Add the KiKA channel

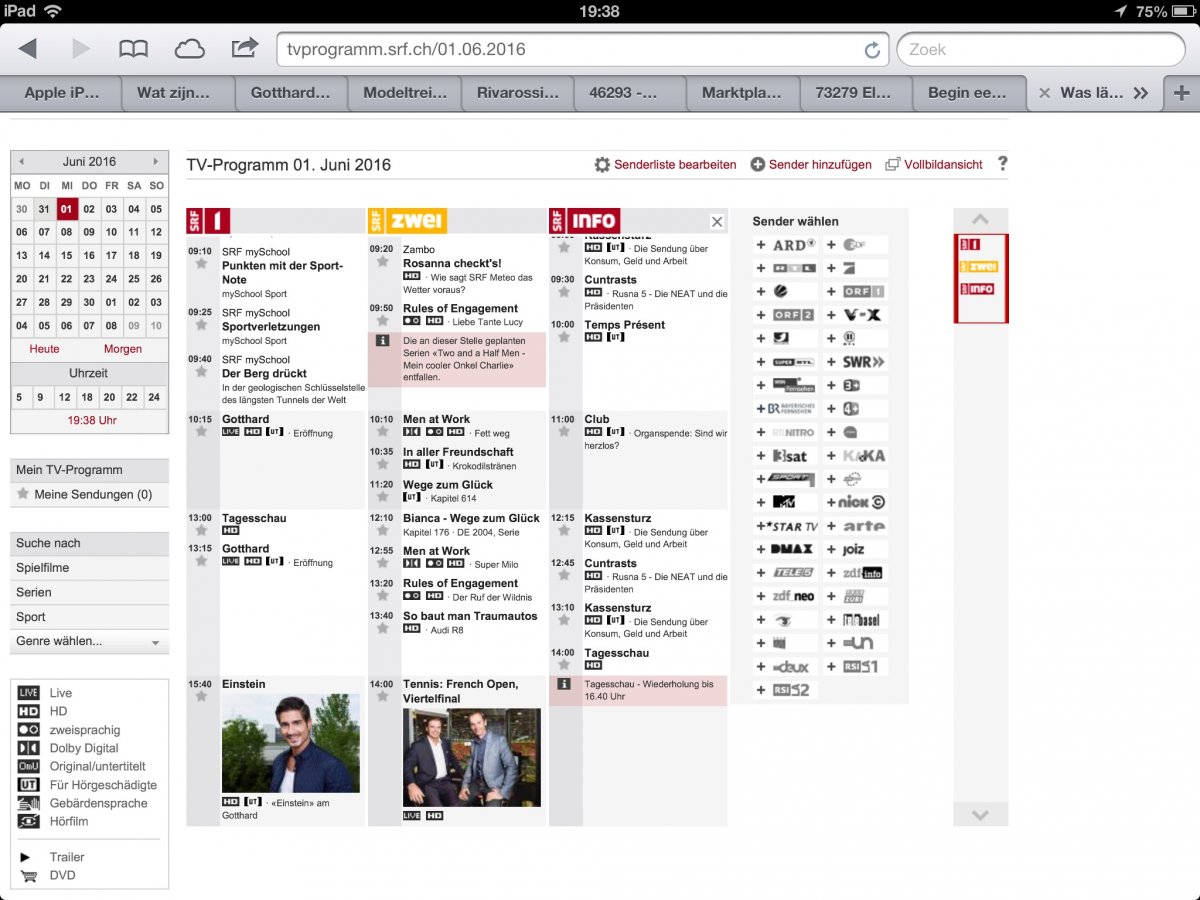[x=856, y=456]
